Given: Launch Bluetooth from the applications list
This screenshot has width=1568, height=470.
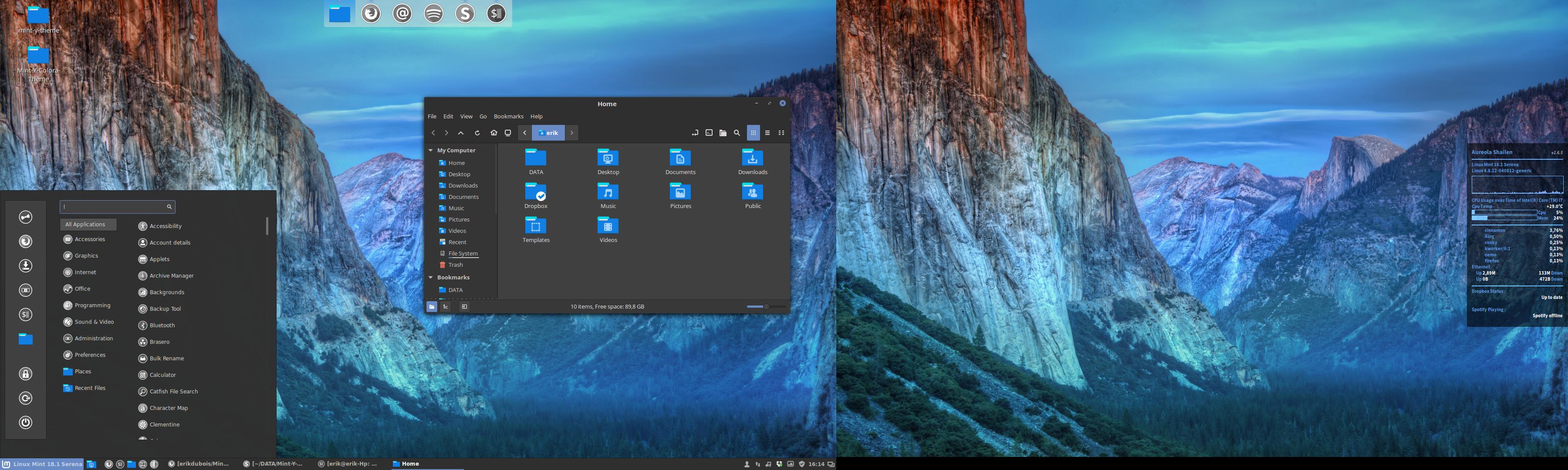Looking at the screenshot, I should [x=161, y=325].
